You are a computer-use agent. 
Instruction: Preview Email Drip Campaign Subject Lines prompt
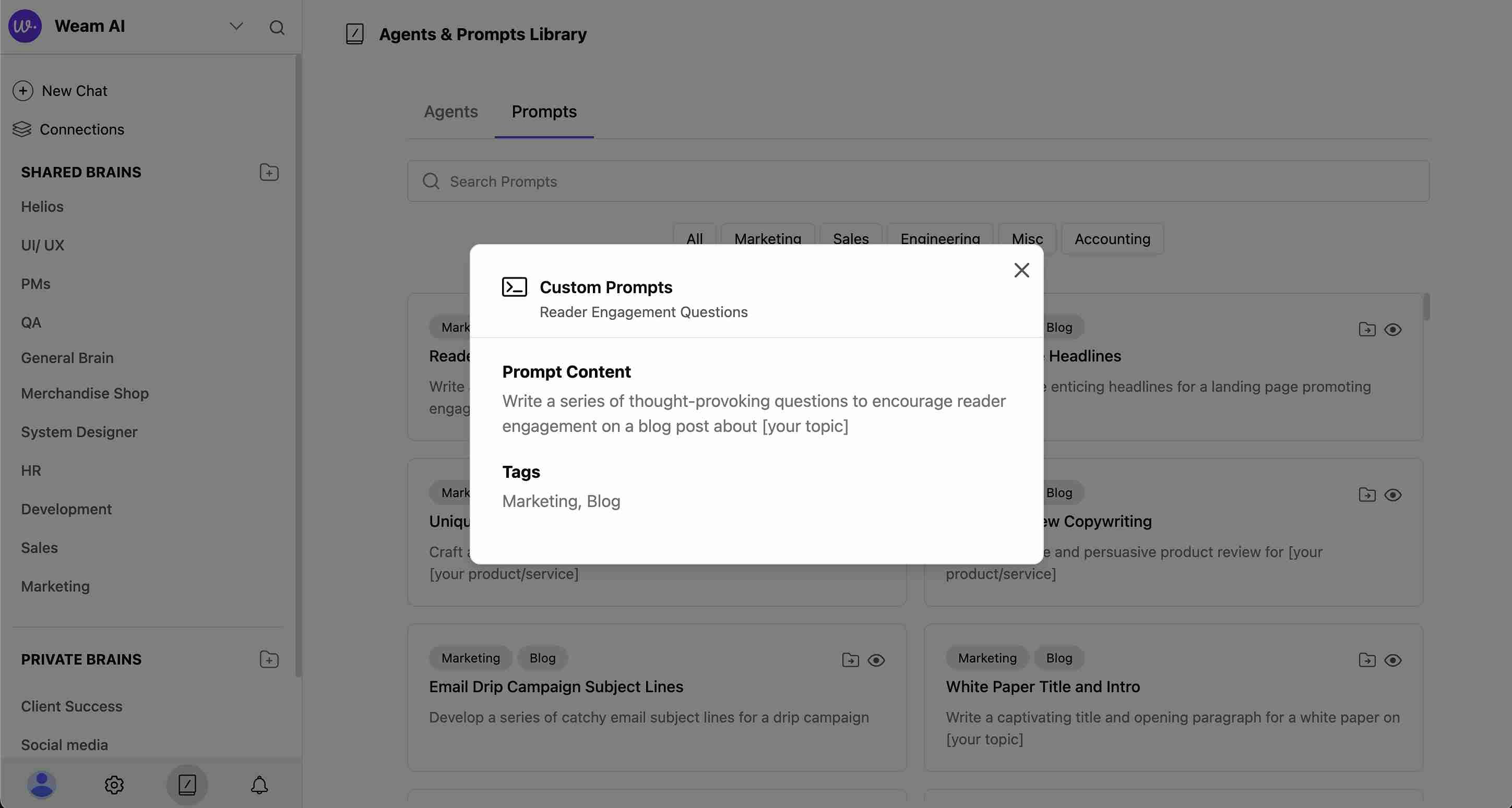pyautogui.click(x=876, y=660)
